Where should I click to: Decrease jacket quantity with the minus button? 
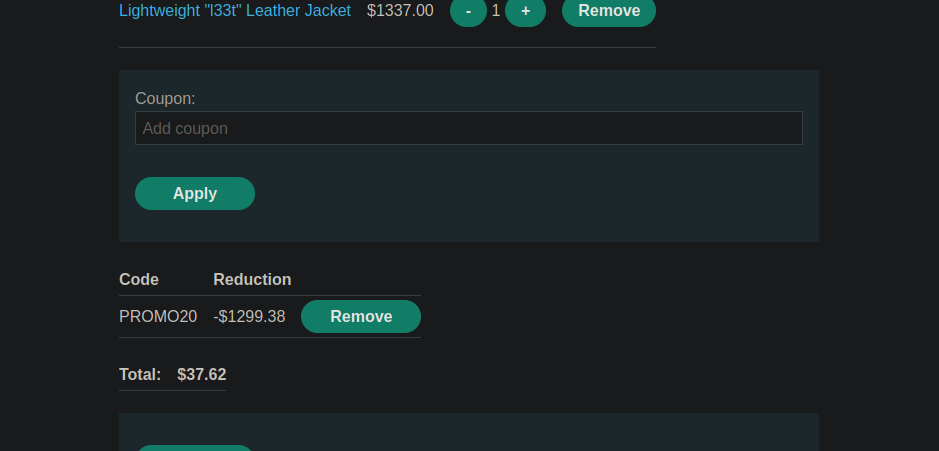click(x=468, y=11)
